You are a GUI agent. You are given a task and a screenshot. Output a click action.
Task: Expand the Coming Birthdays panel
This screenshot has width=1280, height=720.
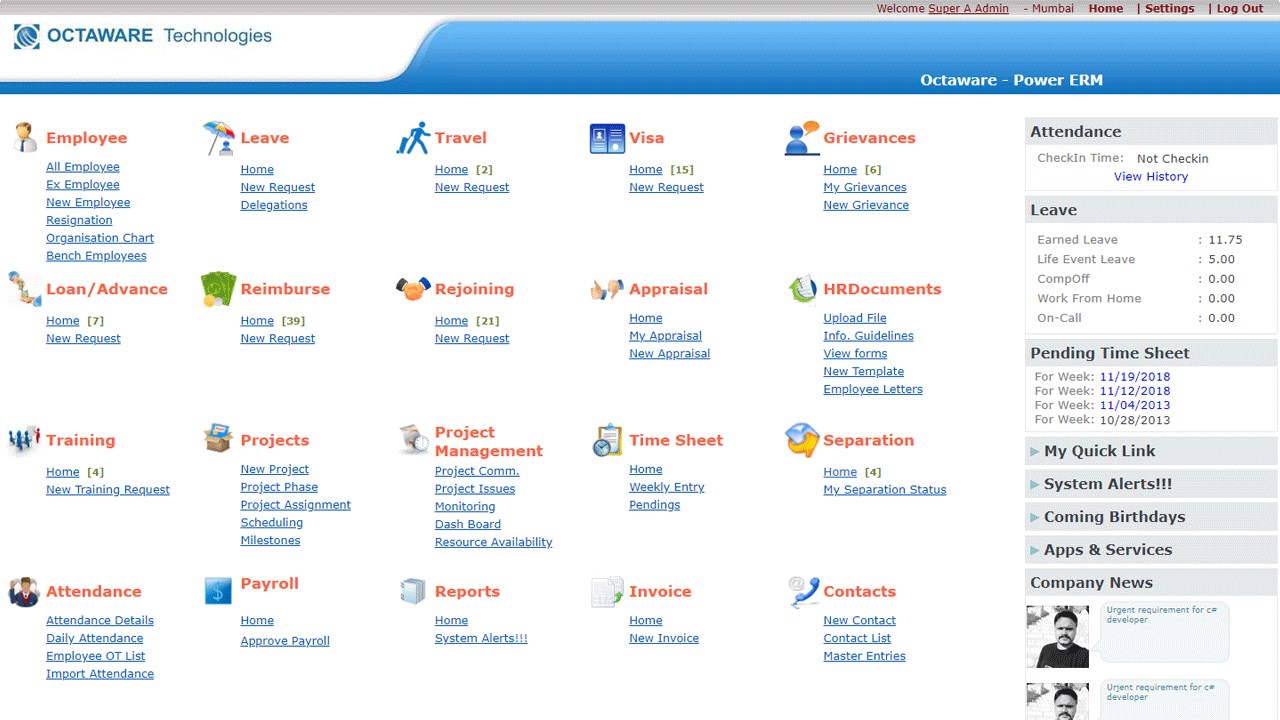click(1151, 517)
